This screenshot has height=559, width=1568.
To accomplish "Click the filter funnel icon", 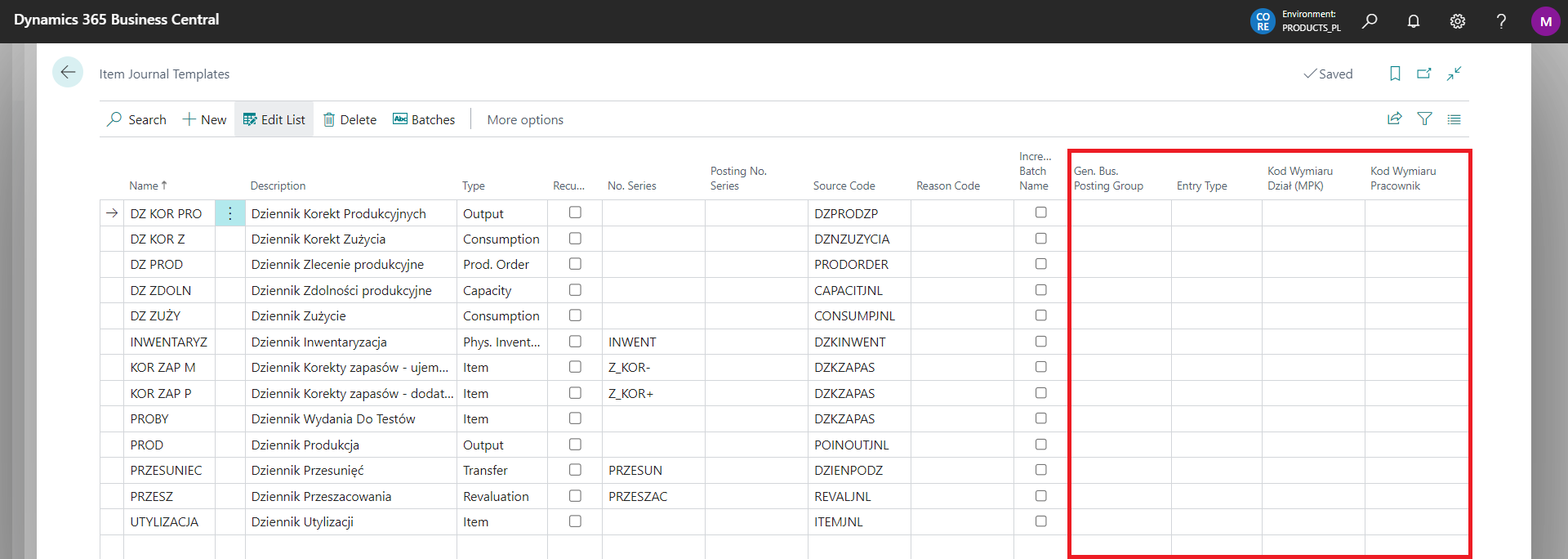I will tap(1424, 119).
